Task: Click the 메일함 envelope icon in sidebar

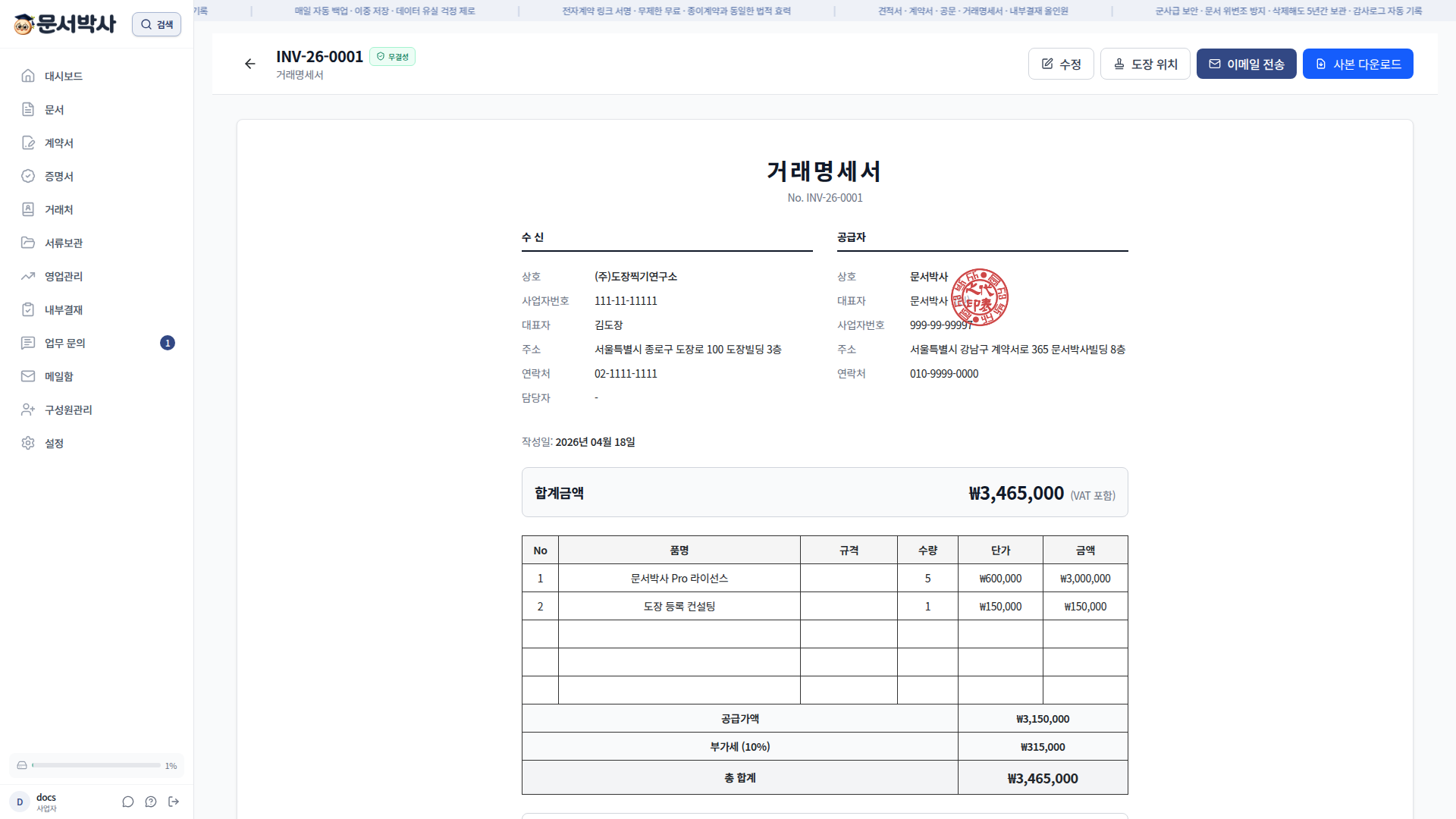Action: click(x=28, y=376)
